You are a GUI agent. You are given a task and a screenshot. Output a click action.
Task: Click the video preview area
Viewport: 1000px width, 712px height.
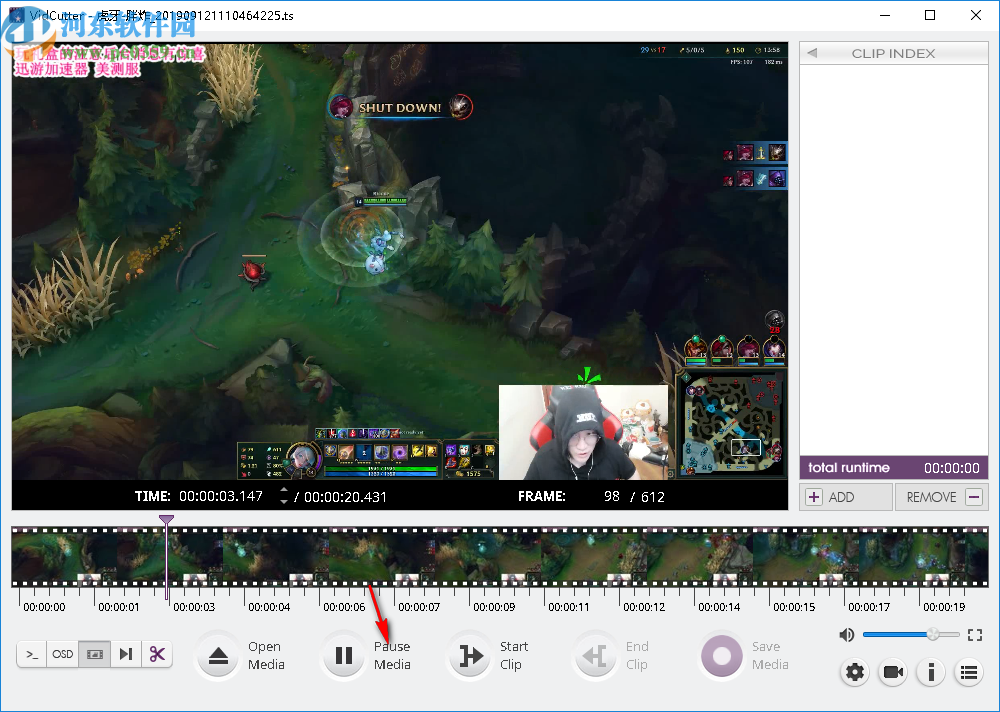[400, 261]
